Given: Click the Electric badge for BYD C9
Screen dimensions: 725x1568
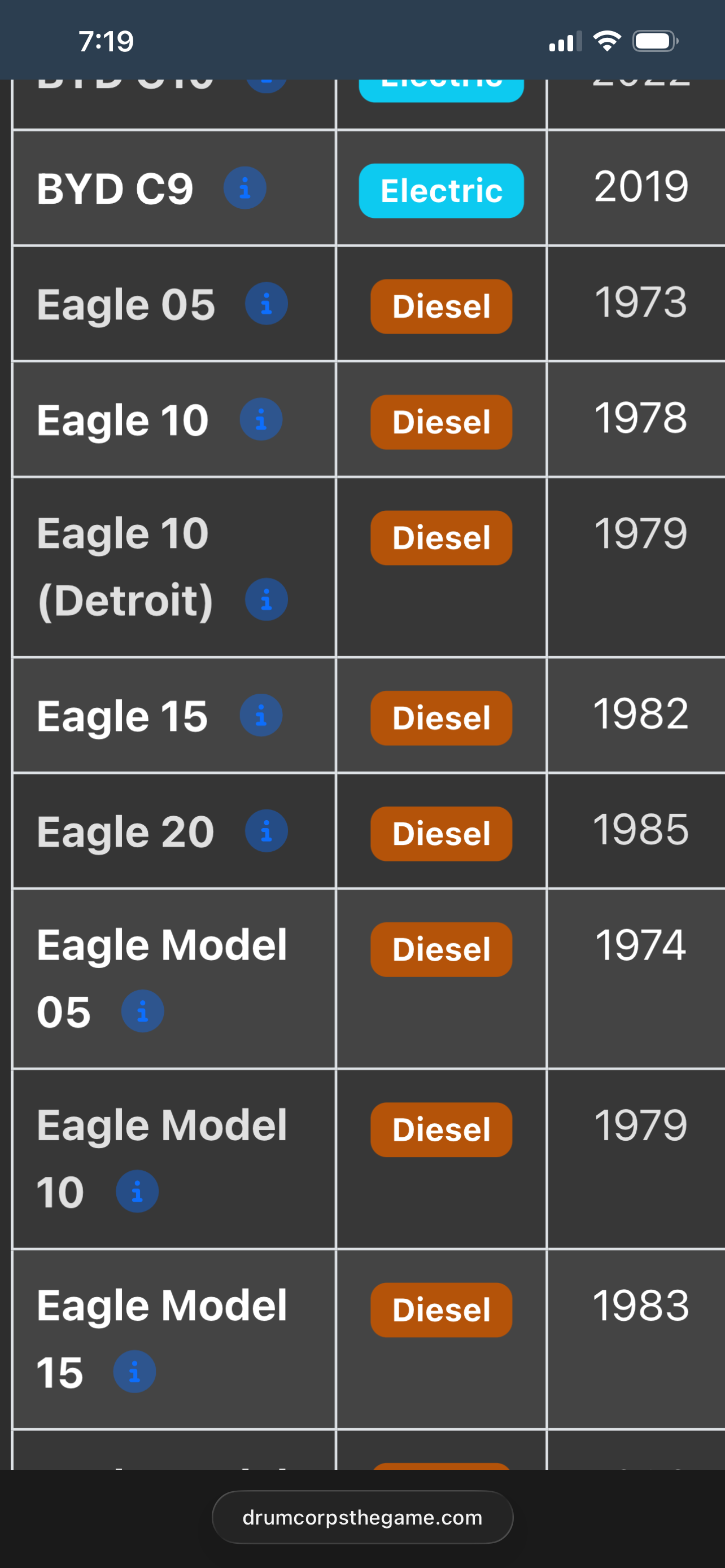Looking at the screenshot, I should [x=442, y=191].
